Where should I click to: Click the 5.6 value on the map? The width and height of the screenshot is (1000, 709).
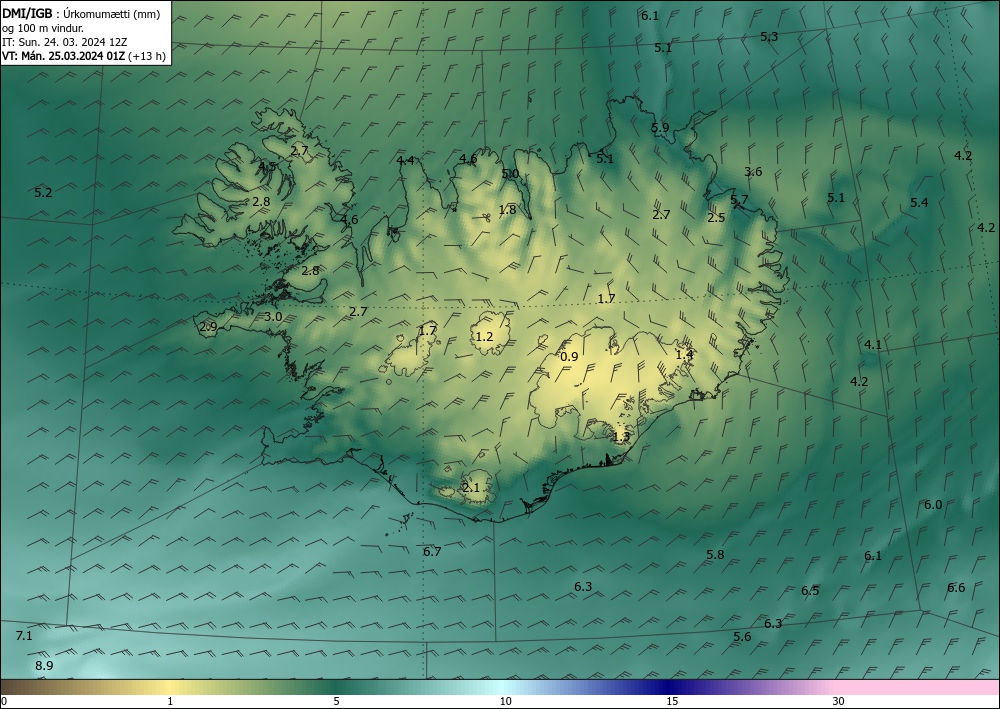742,636
